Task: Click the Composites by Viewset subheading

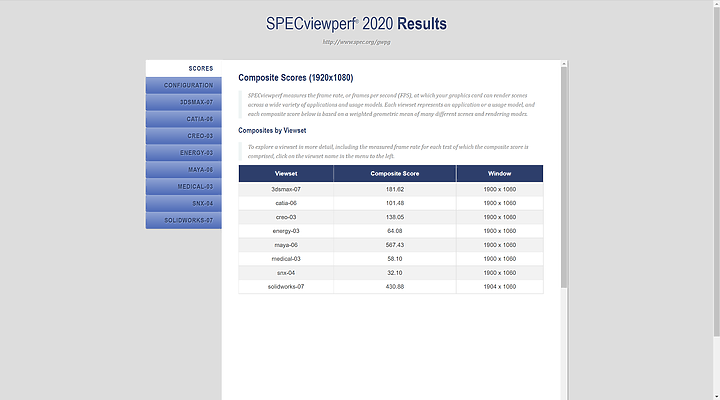Action: [x=272, y=130]
